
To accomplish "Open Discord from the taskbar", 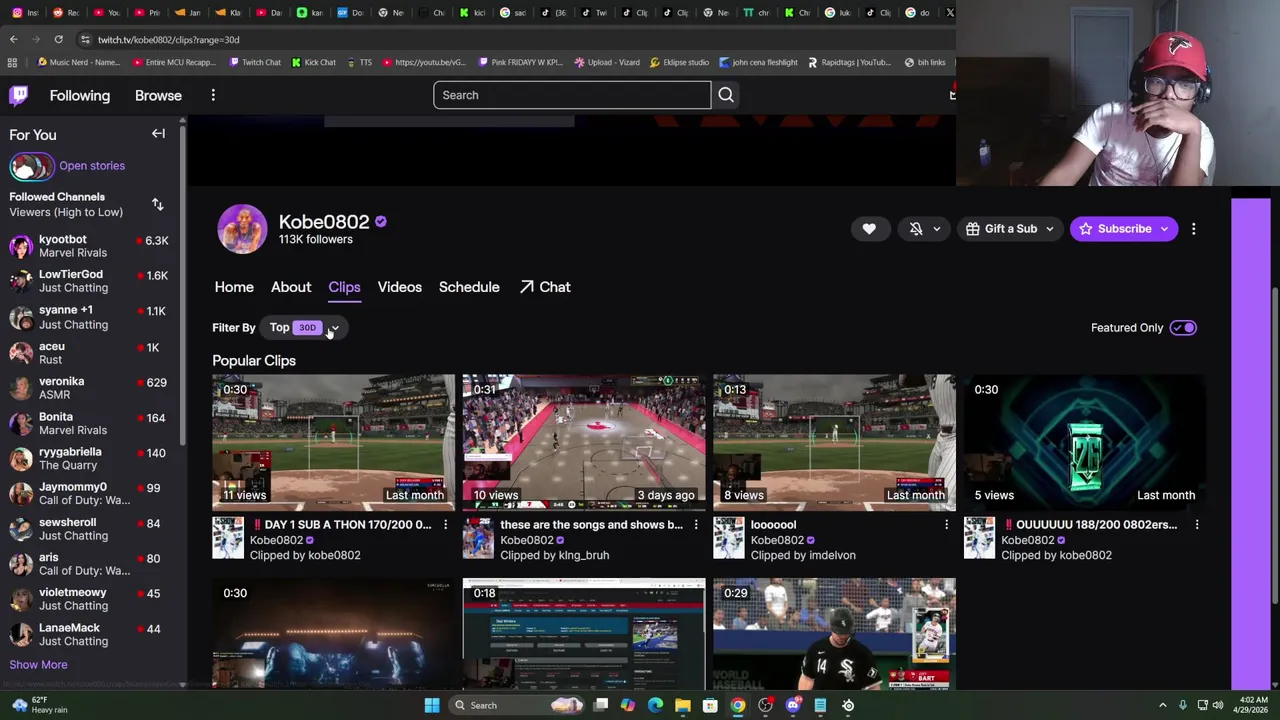I will pos(793,705).
